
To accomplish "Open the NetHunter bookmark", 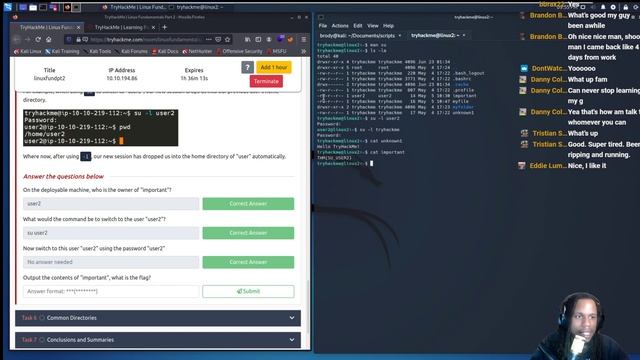I will (198, 51).
